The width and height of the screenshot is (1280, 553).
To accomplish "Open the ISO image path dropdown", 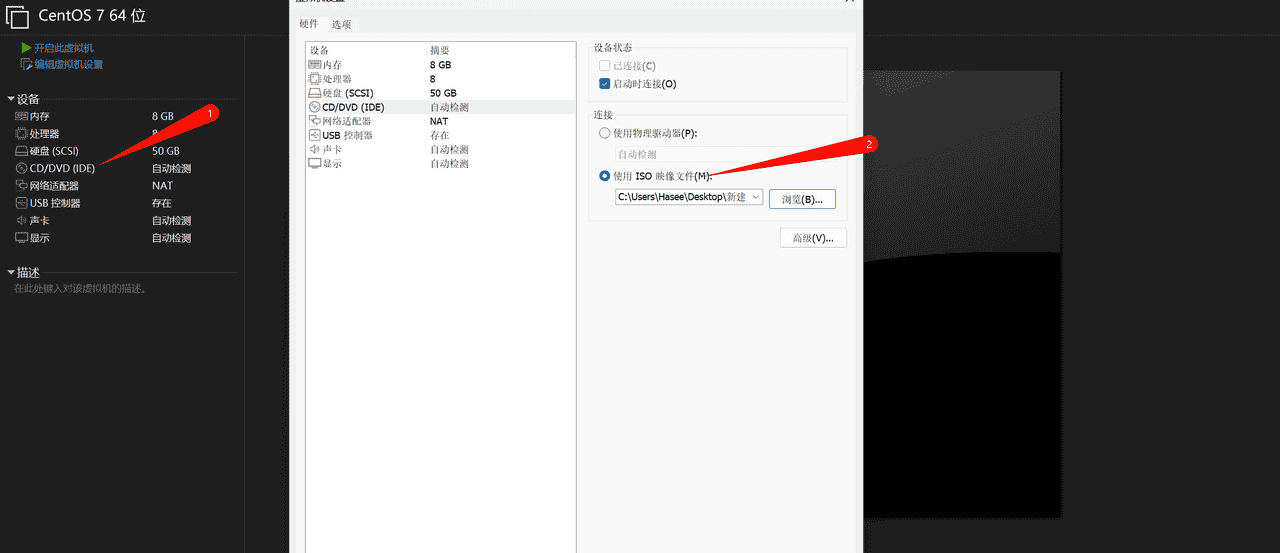I will point(755,198).
